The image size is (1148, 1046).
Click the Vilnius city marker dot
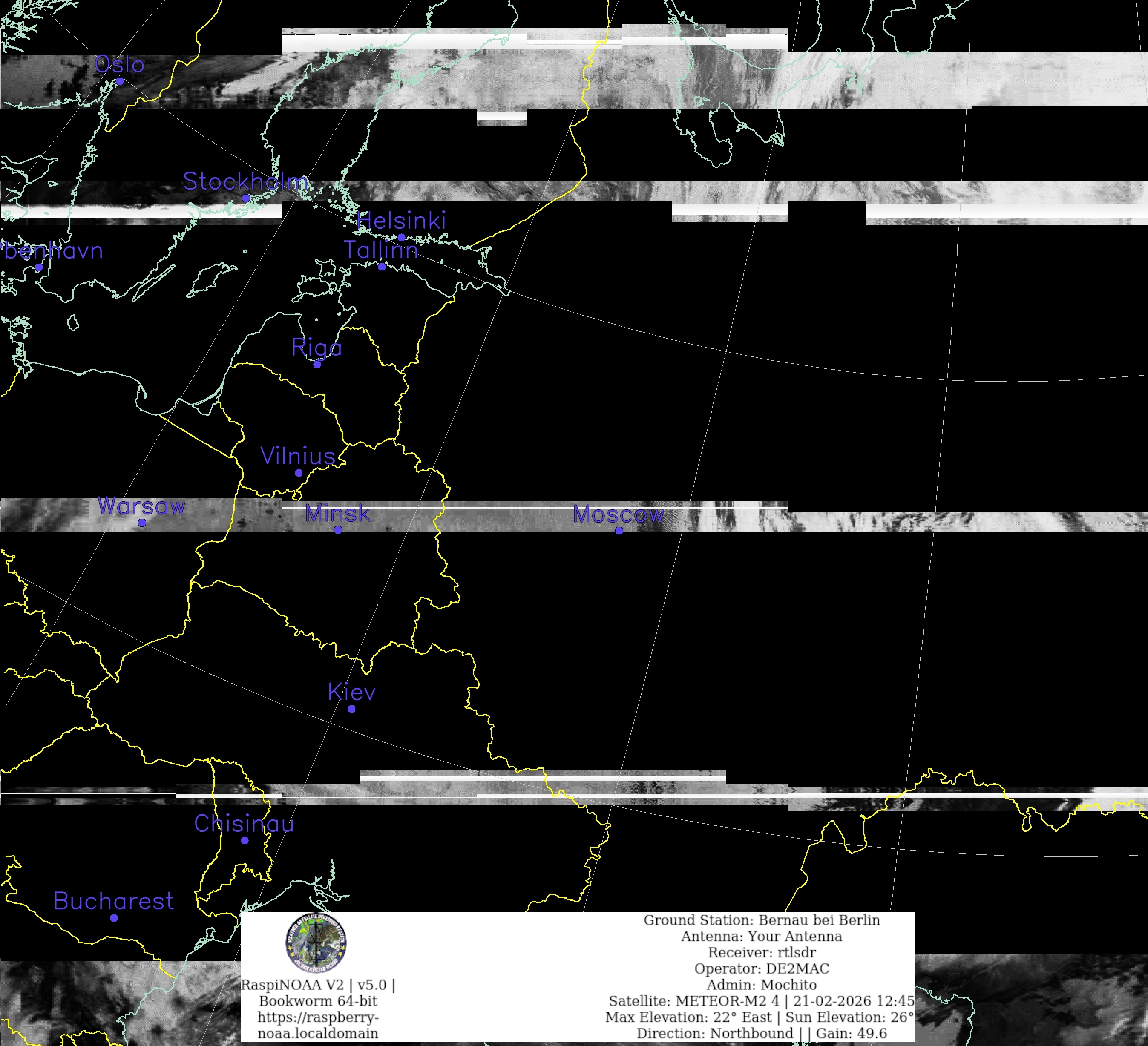click(298, 473)
